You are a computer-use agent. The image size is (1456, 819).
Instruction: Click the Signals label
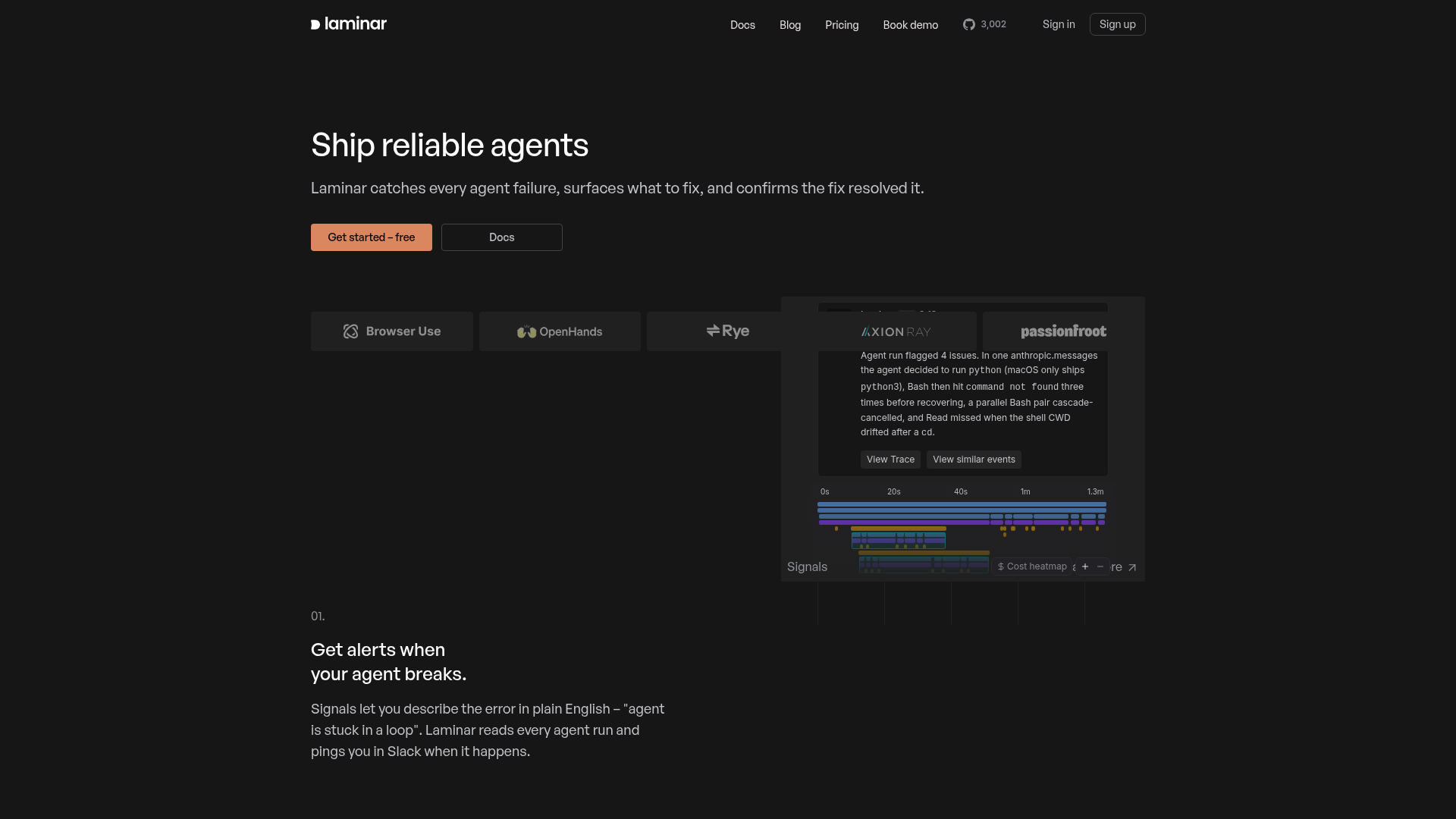[807, 566]
